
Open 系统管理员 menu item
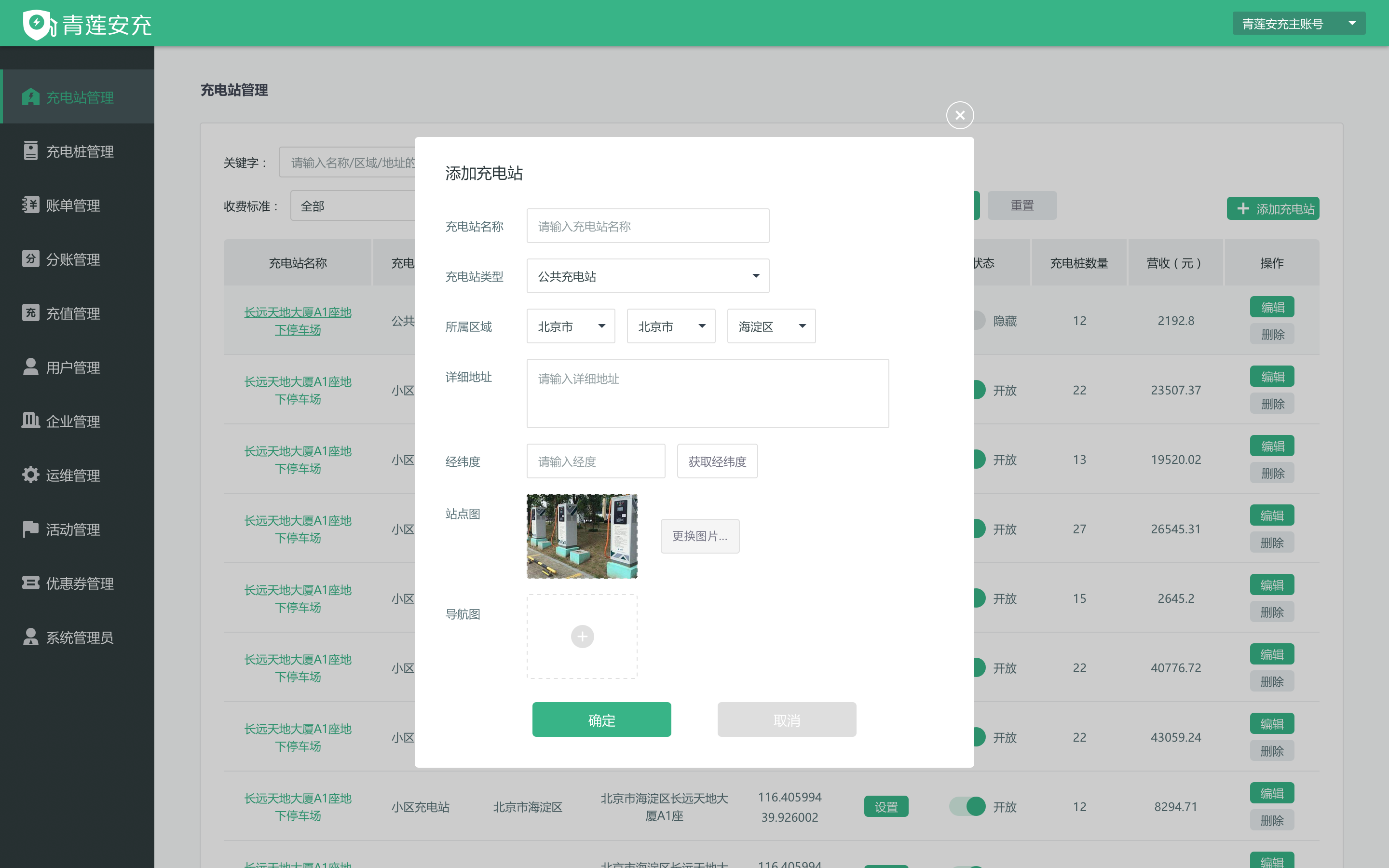tap(77, 637)
